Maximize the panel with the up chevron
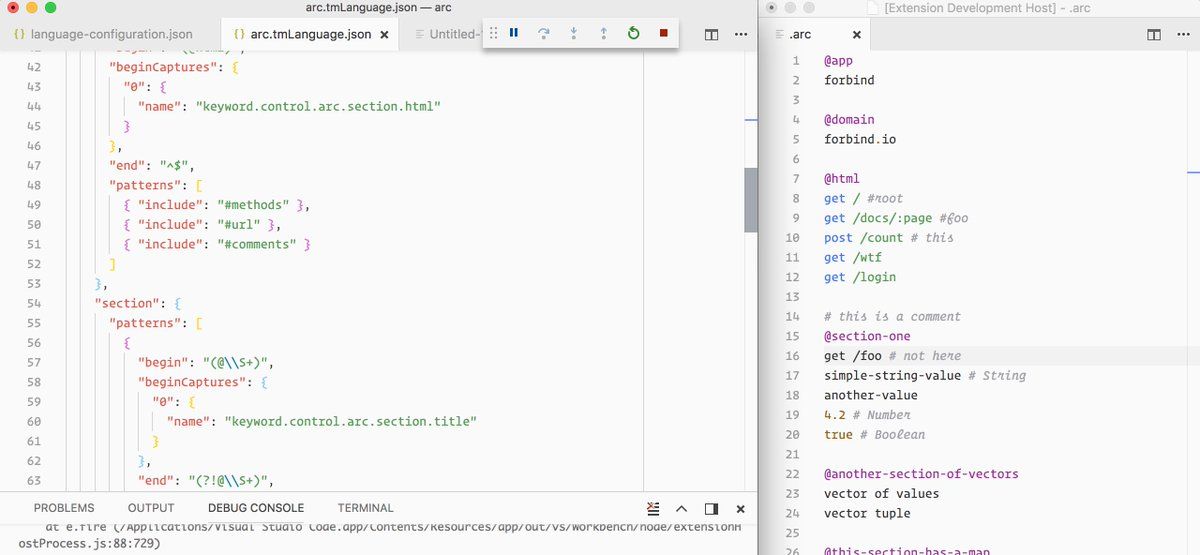The image size is (1200, 555). [682, 508]
